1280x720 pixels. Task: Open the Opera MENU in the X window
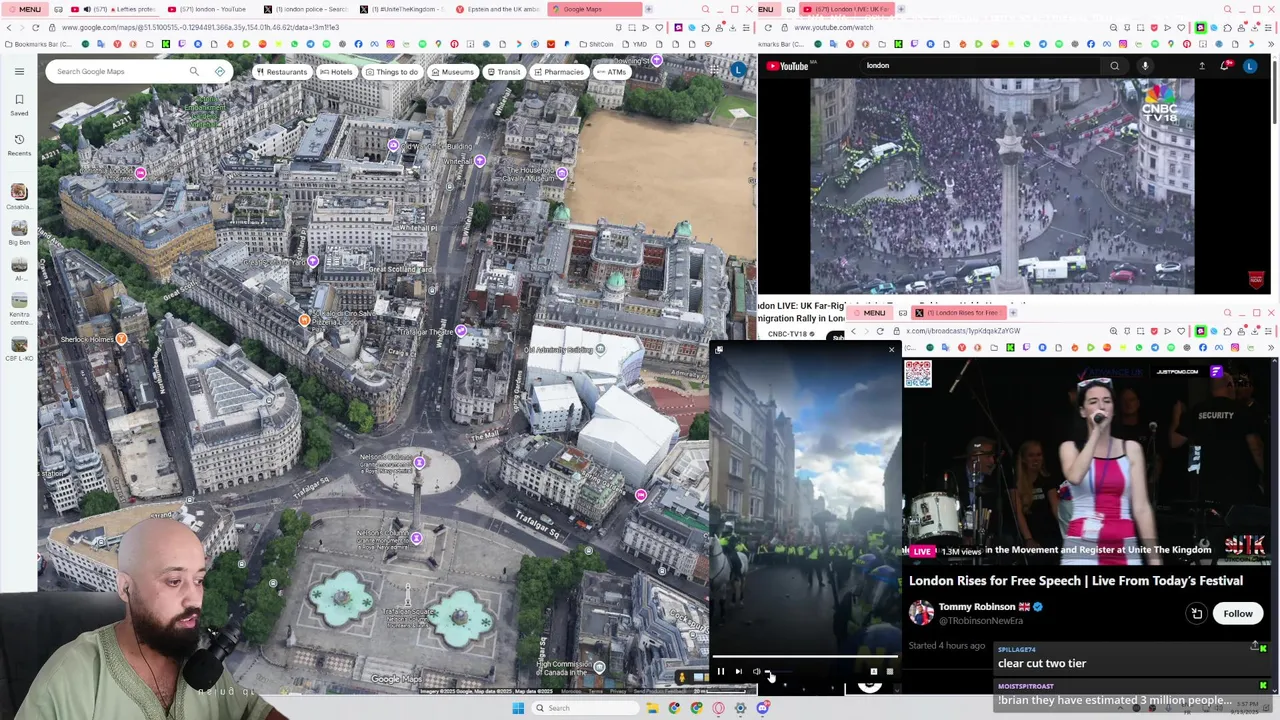868,313
